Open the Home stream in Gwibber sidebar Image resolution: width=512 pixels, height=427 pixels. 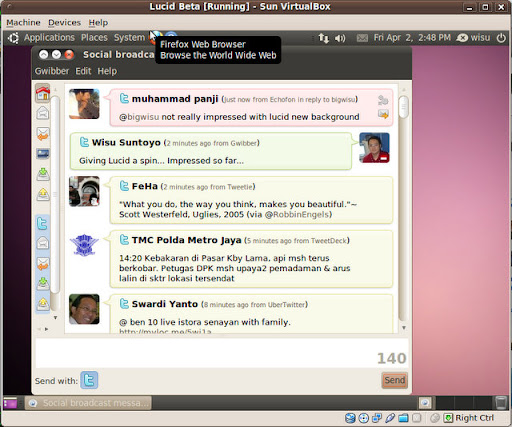coord(43,93)
